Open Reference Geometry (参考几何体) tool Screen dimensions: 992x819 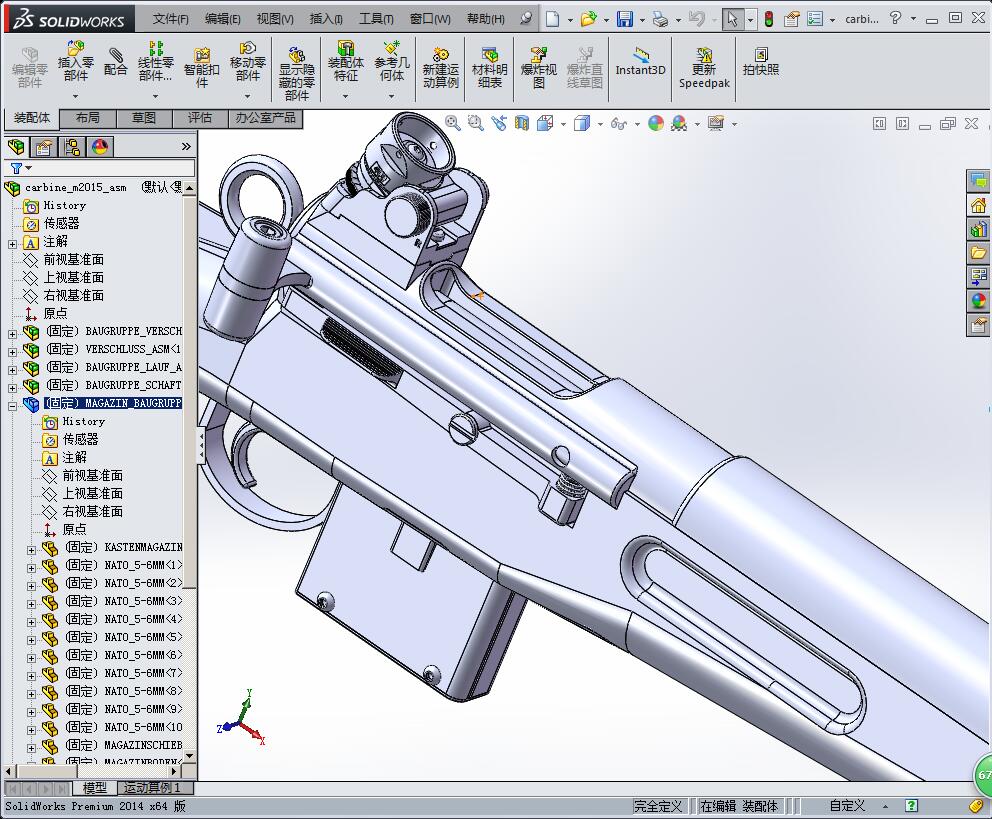coord(392,61)
